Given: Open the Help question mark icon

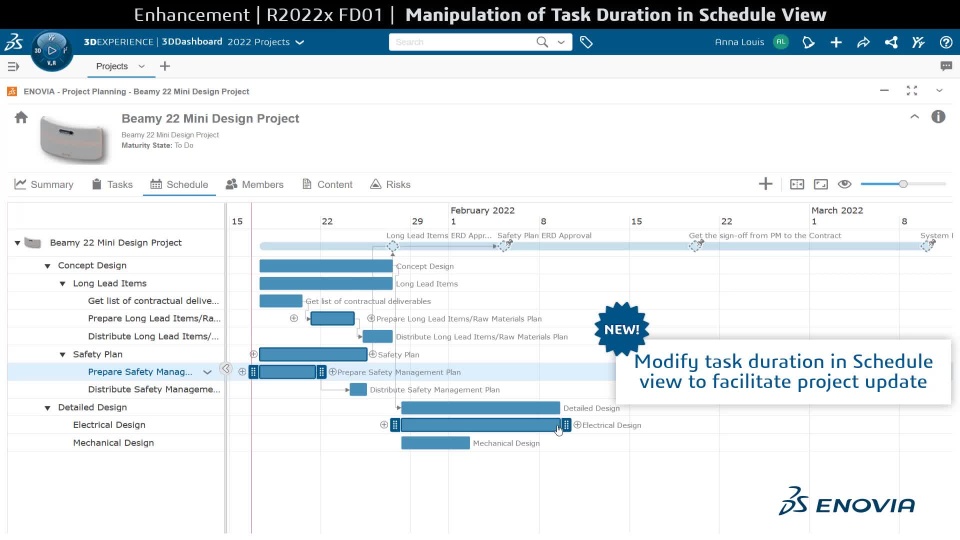Looking at the screenshot, I should coord(946,42).
